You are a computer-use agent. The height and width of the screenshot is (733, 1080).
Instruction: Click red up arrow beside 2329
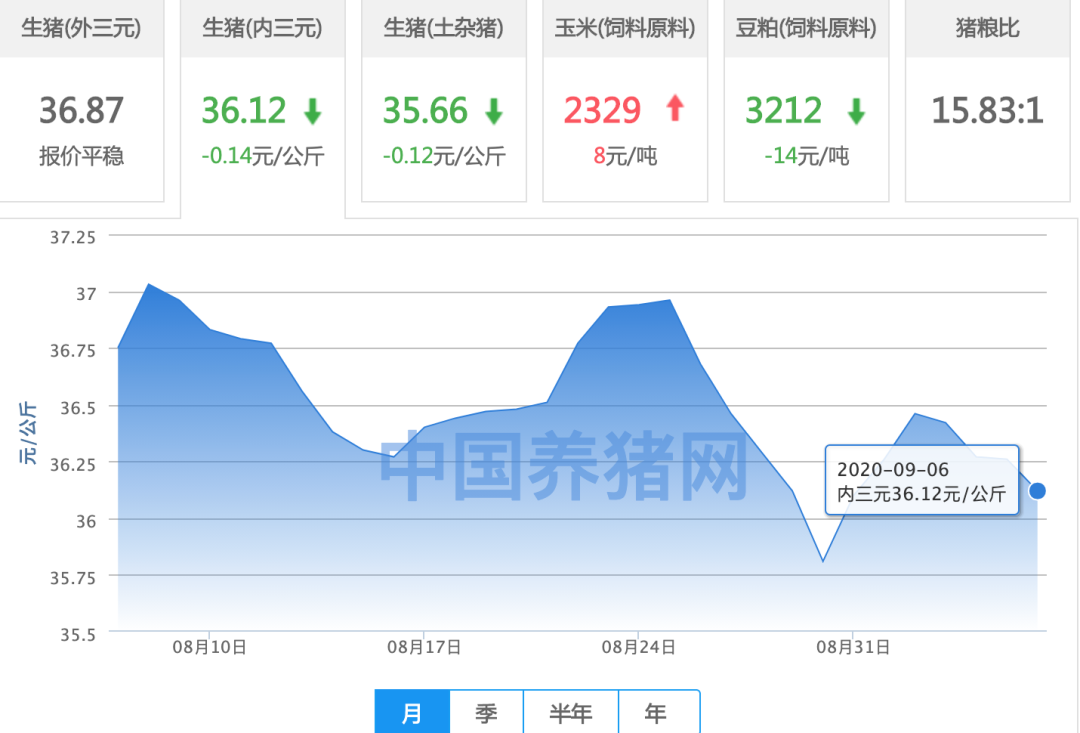pos(676,109)
